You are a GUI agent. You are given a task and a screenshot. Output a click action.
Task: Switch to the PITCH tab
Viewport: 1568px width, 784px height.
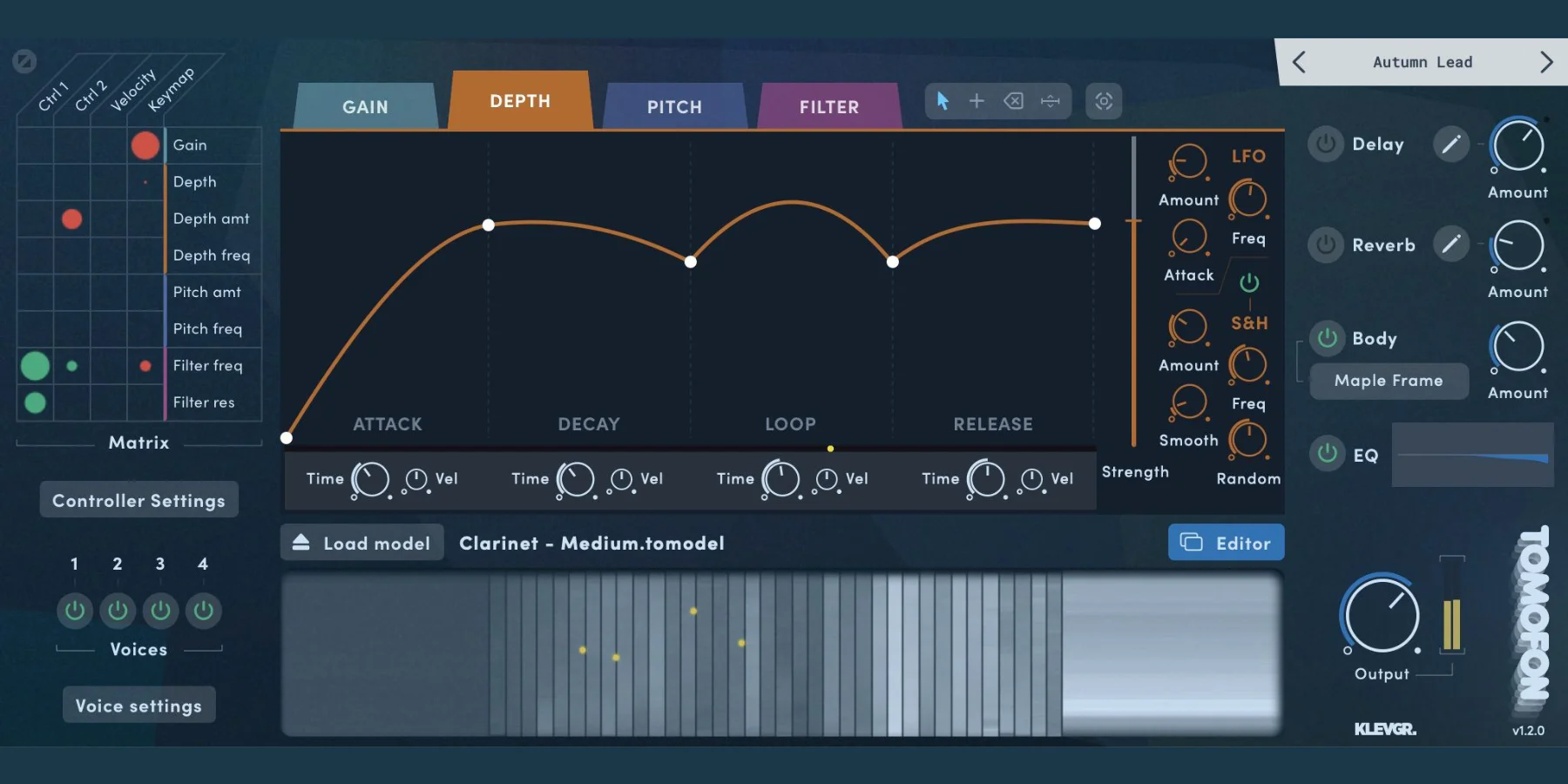674,107
